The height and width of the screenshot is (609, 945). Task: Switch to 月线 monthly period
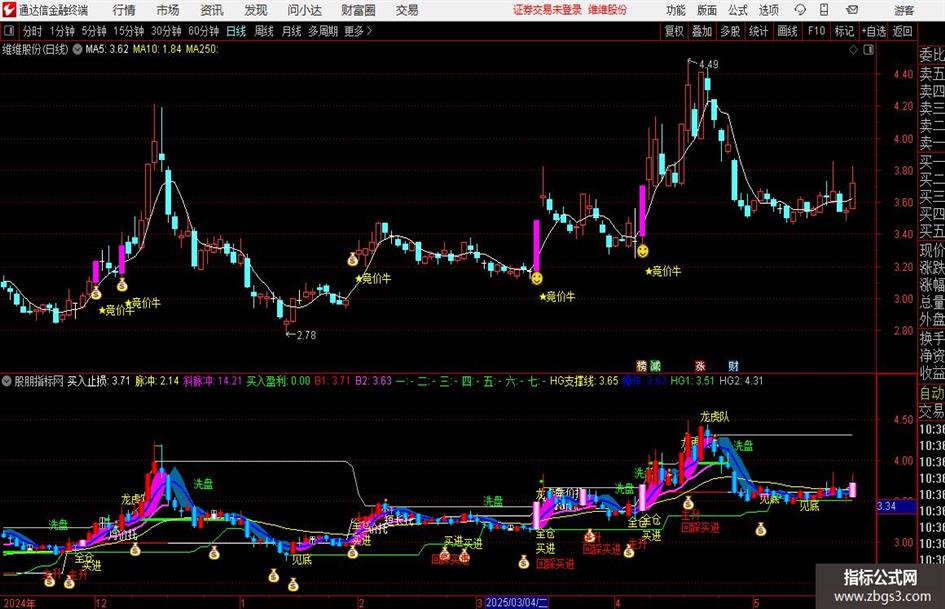(x=291, y=31)
